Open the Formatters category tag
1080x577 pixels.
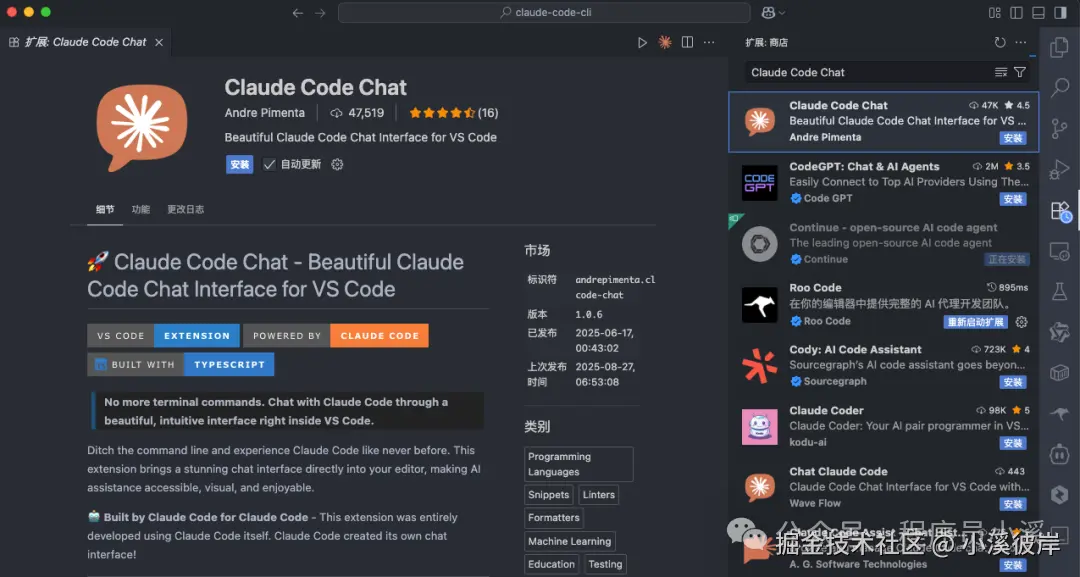click(x=554, y=517)
